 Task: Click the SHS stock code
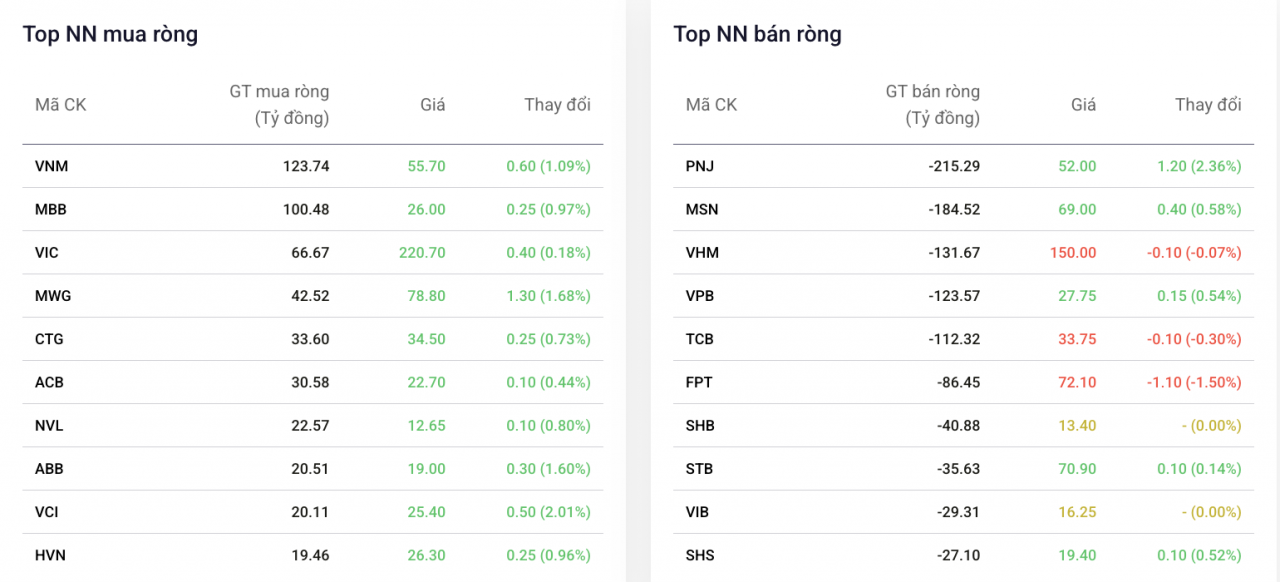[700, 555]
